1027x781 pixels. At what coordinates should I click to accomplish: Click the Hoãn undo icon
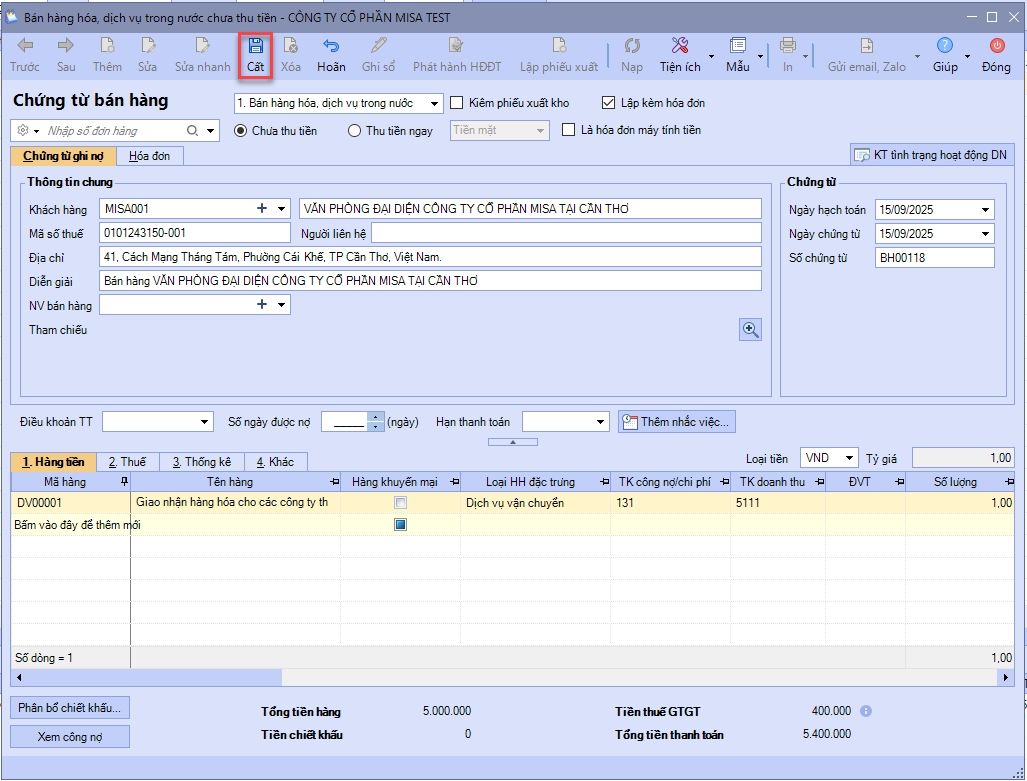point(331,46)
